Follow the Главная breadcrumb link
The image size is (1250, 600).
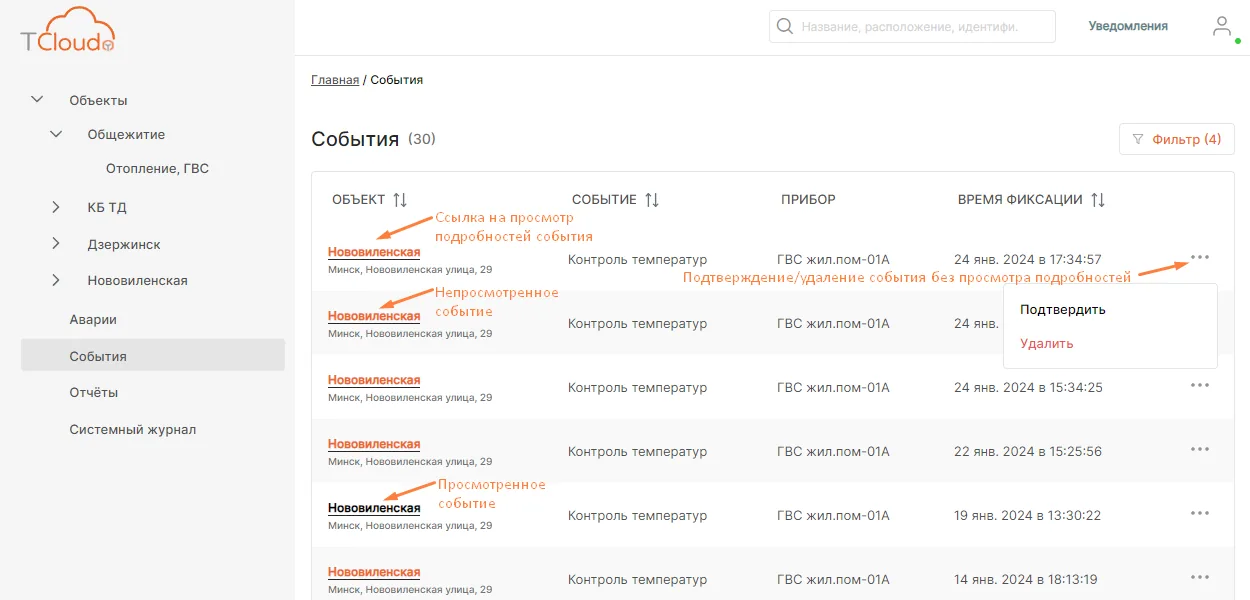click(x=335, y=80)
